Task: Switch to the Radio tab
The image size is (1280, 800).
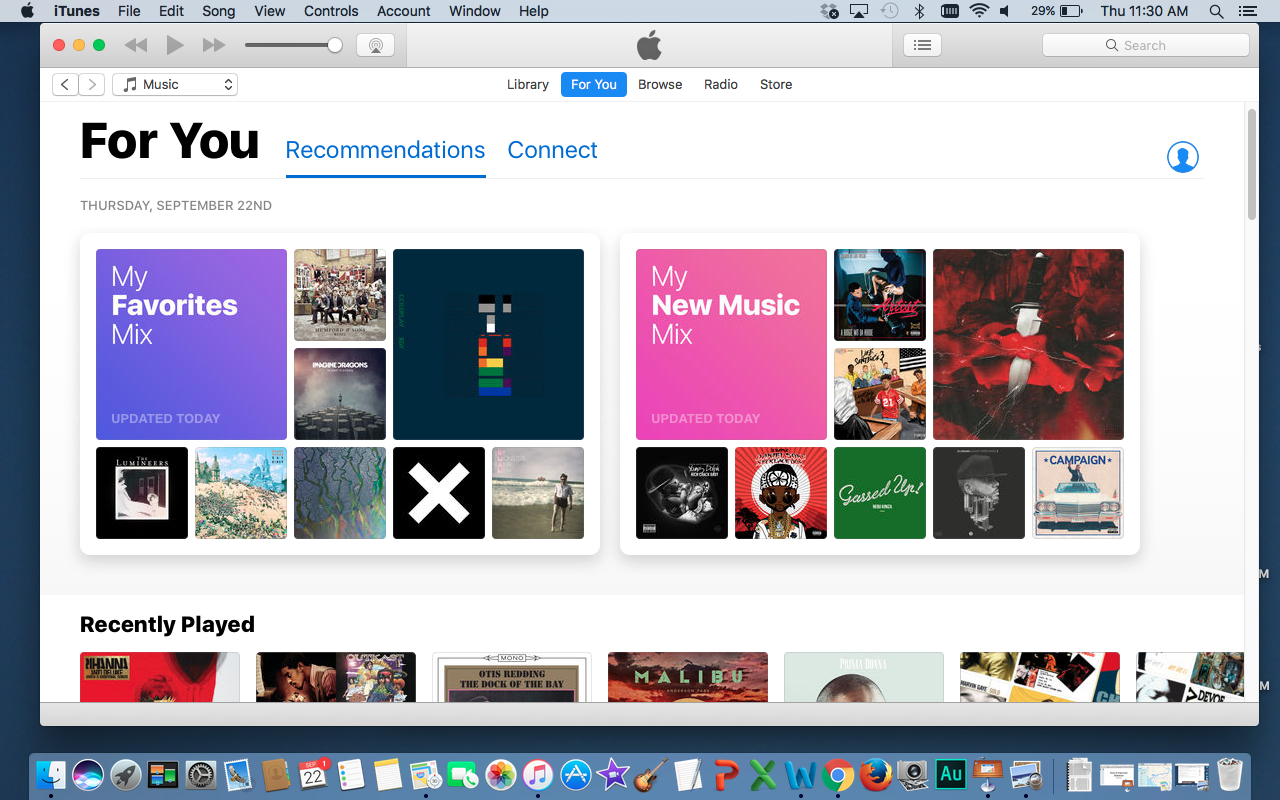Action: click(x=720, y=85)
